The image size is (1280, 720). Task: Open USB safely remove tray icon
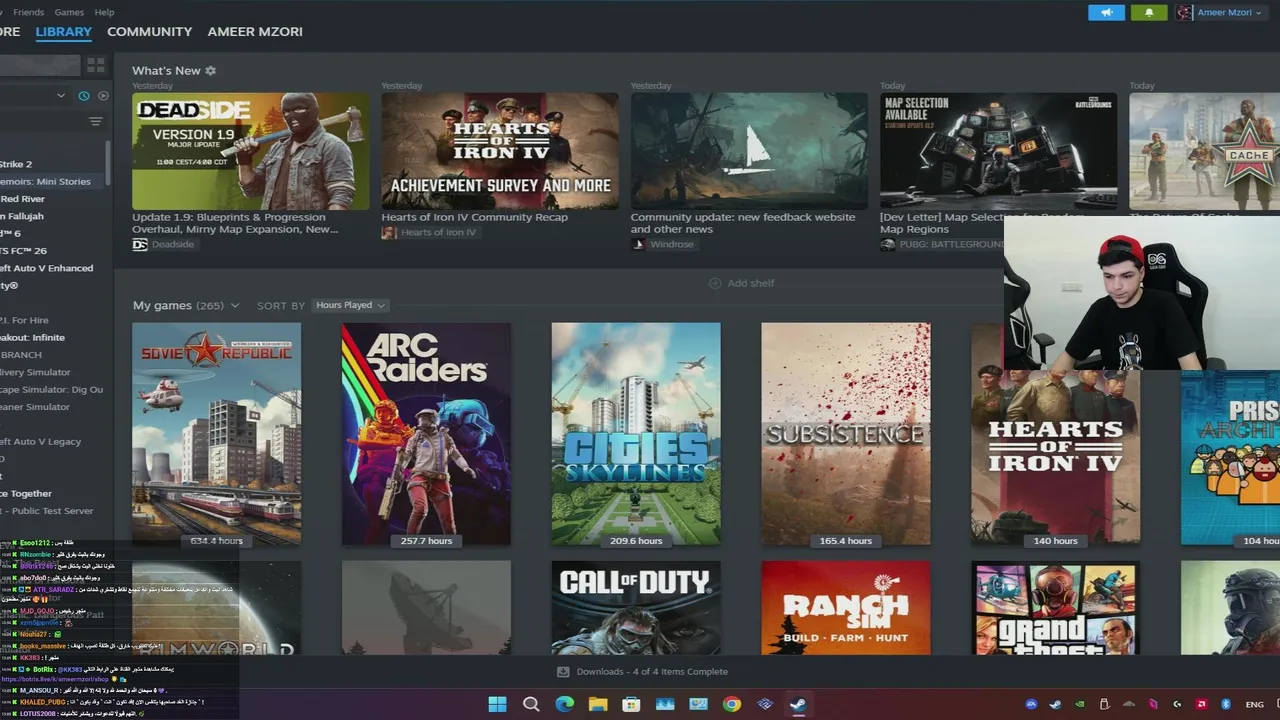1104,704
